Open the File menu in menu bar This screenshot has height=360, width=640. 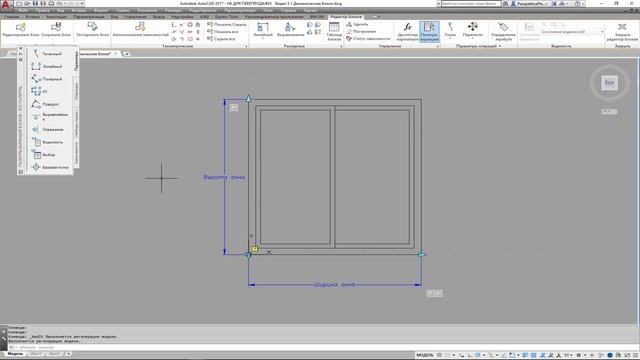coord(23,10)
